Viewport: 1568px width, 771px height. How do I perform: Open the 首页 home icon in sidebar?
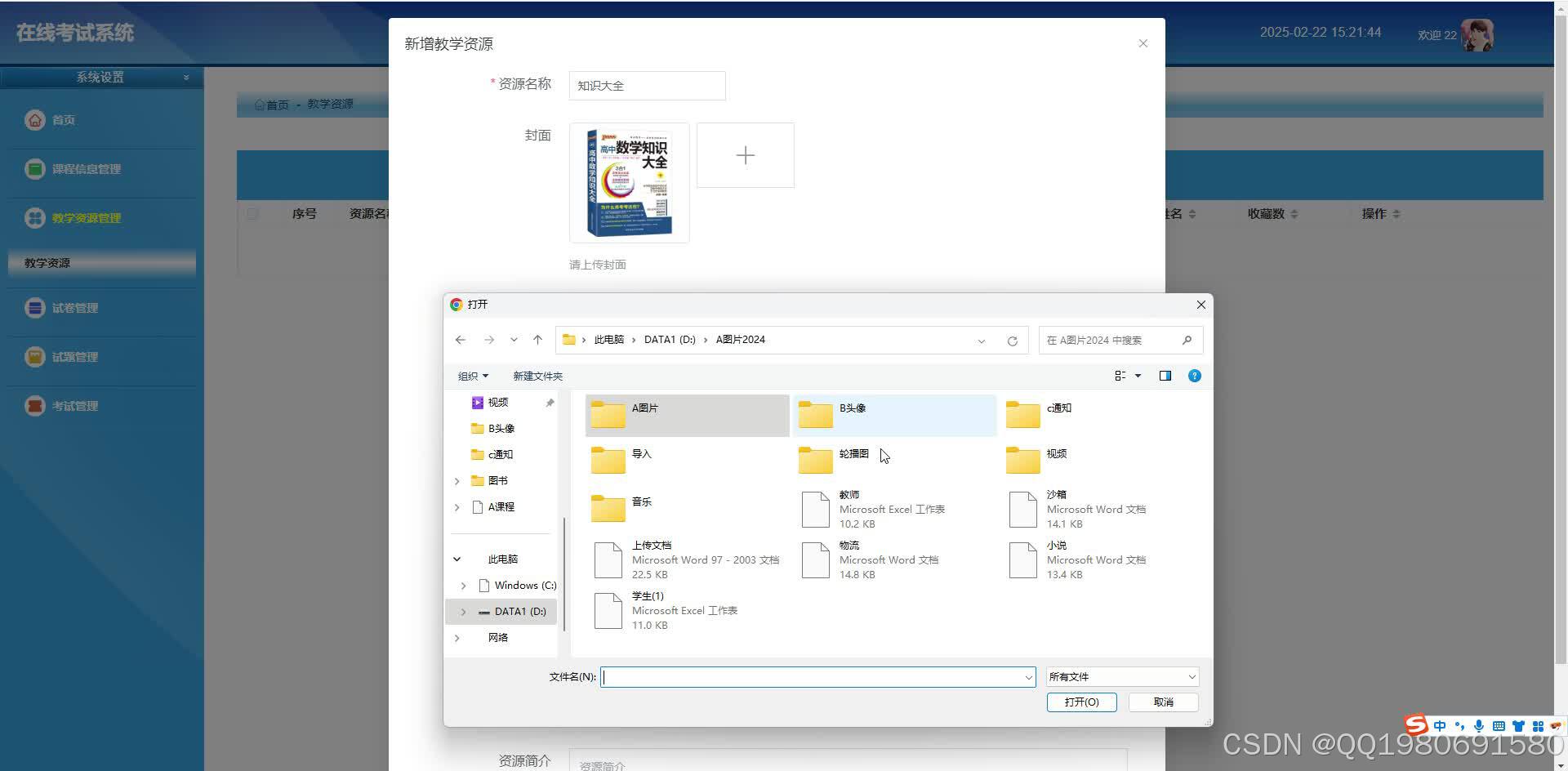click(34, 119)
